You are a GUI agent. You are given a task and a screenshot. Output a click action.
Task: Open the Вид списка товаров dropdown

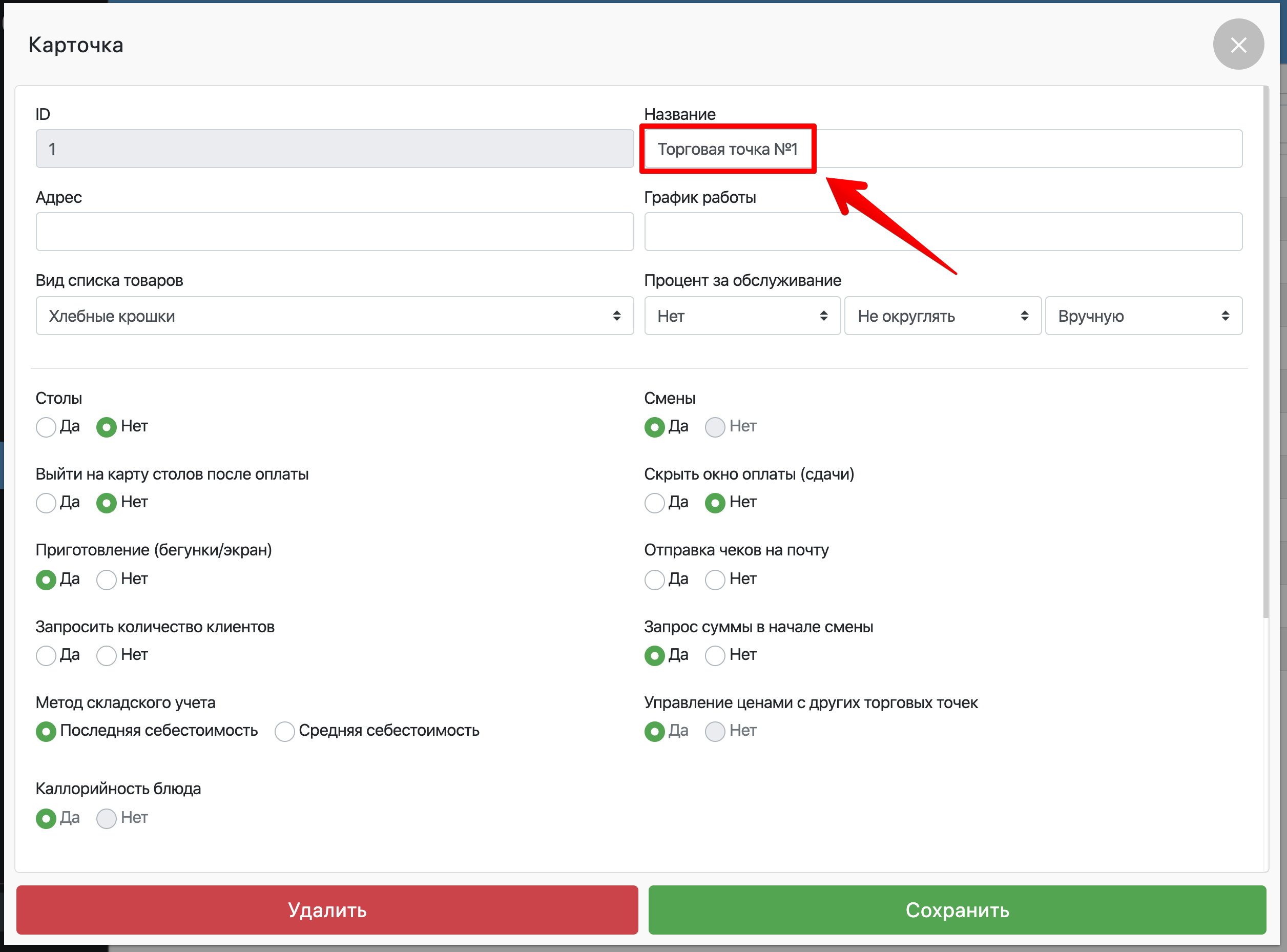(x=334, y=316)
